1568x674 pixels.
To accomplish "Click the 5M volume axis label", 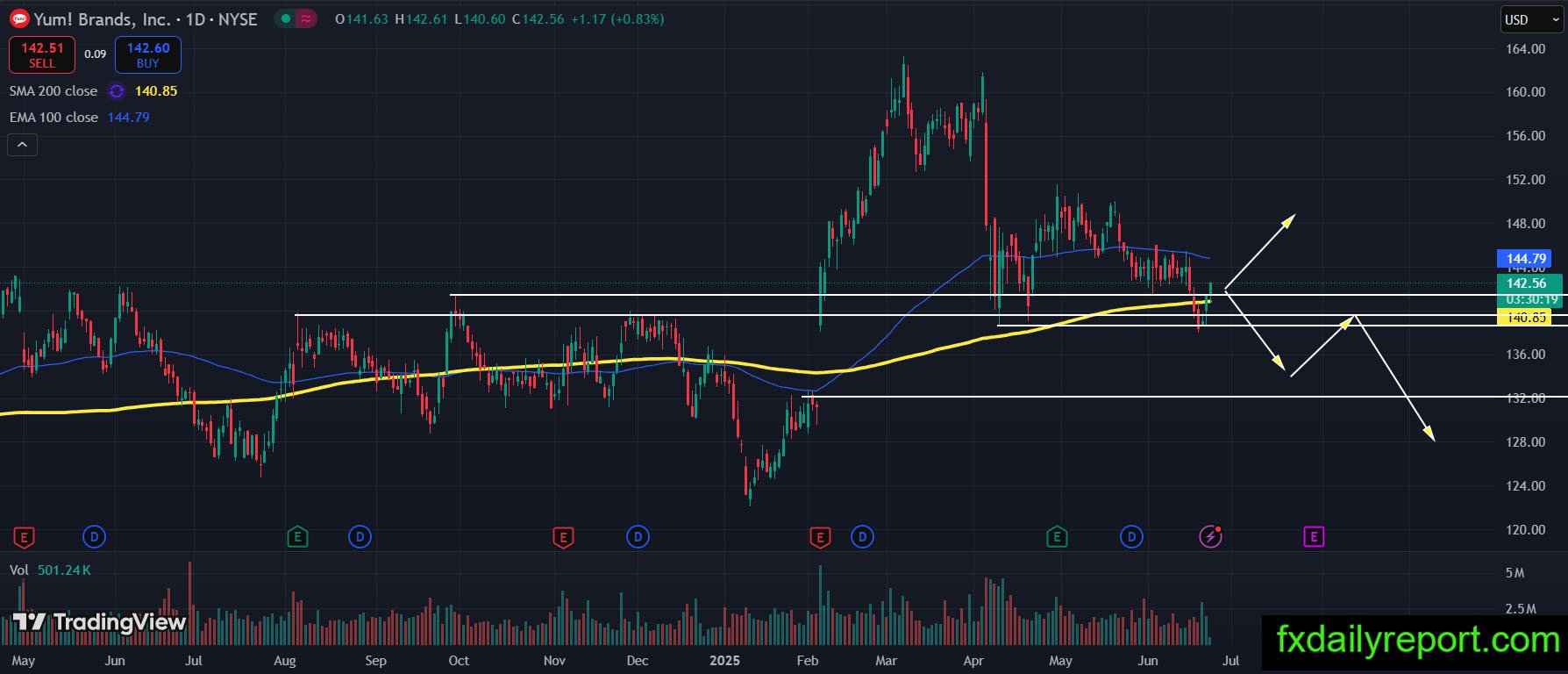I will [1515, 573].
